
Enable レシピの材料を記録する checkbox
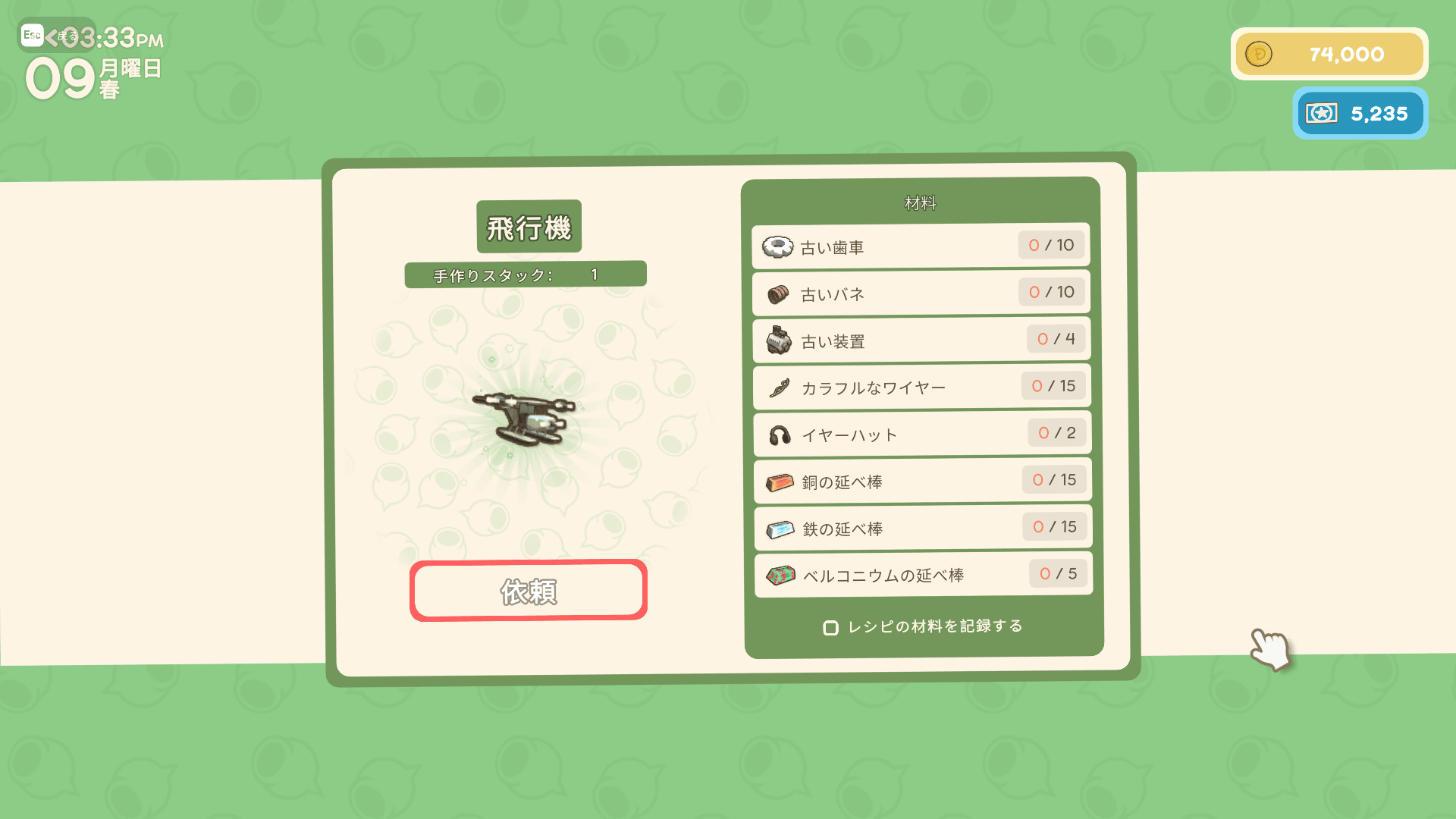[830, 628]
